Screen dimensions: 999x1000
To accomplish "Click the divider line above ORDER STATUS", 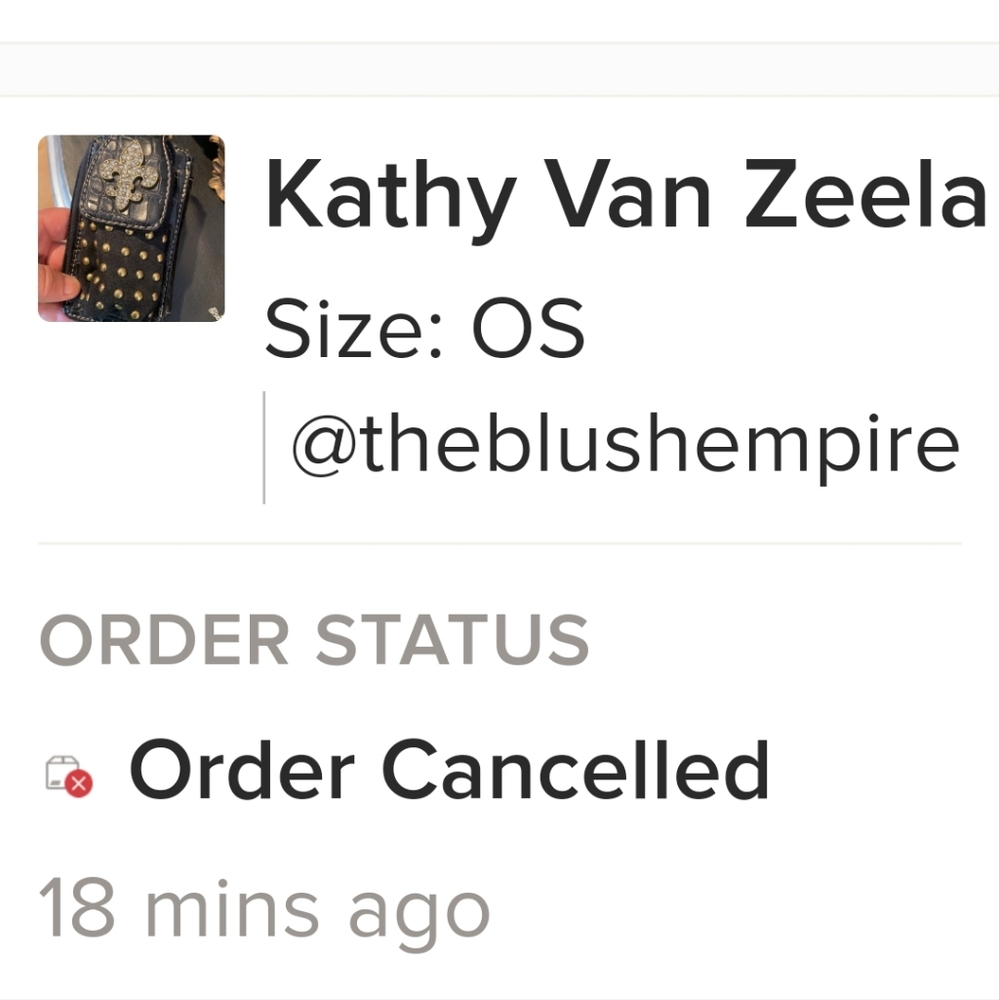I will 500,543.
